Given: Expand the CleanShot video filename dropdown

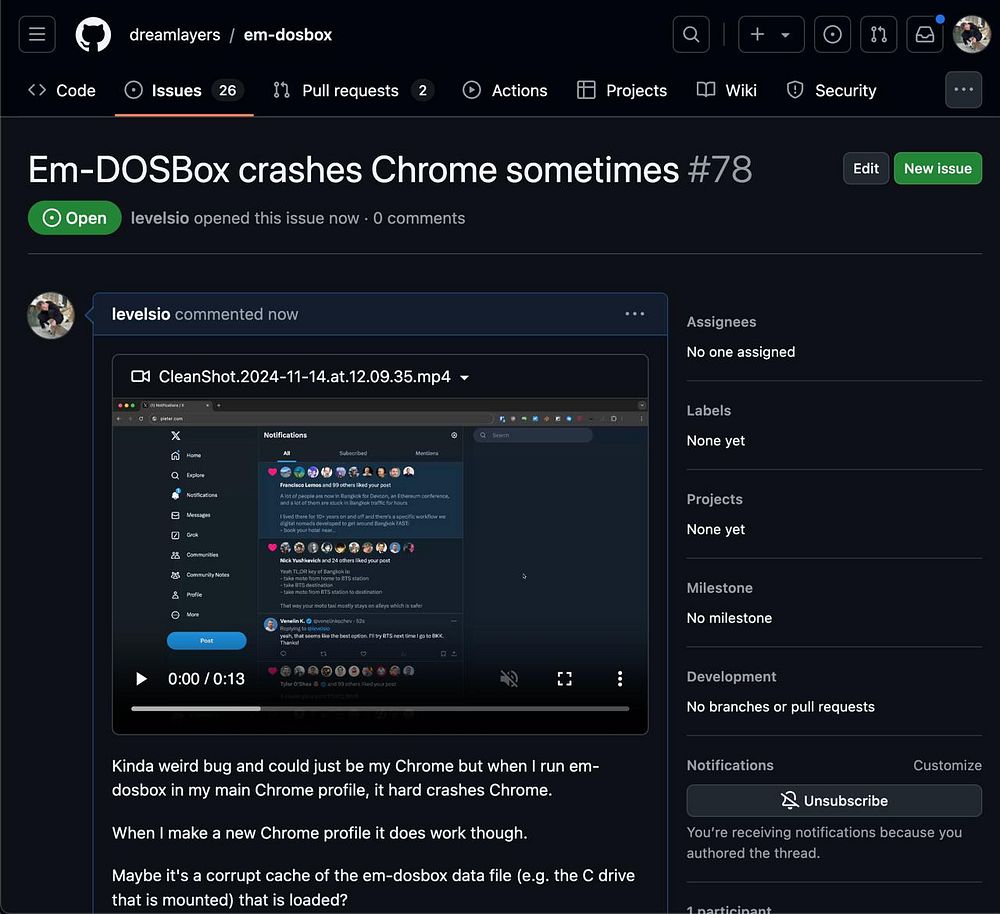Looking at the screenshot, I should tap(465, 378).
